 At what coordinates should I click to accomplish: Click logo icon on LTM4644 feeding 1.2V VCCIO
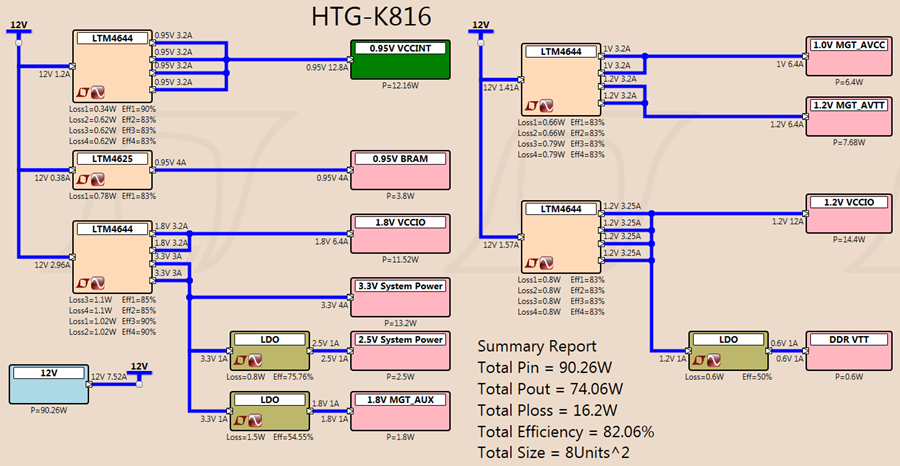point(540,263)
